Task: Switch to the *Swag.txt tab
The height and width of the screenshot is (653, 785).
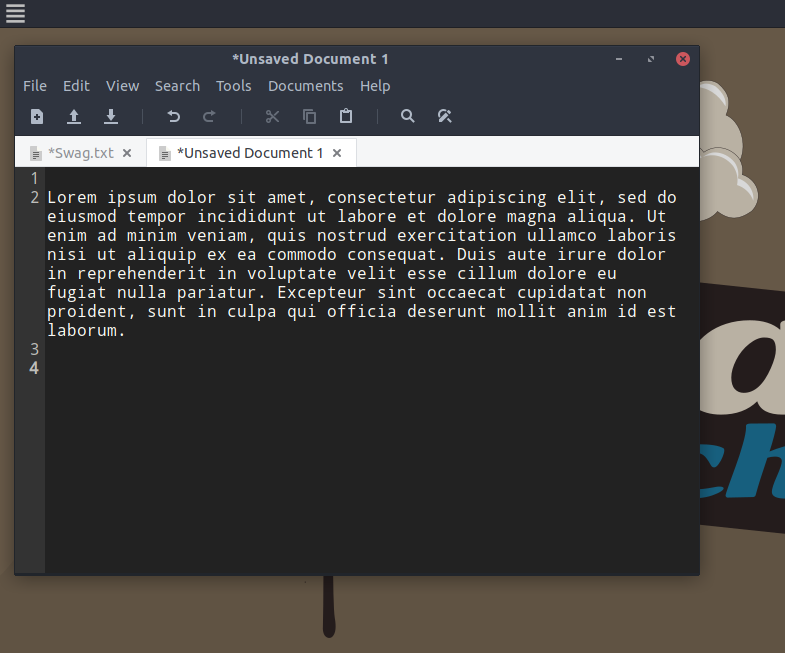Action: [80, 153]
